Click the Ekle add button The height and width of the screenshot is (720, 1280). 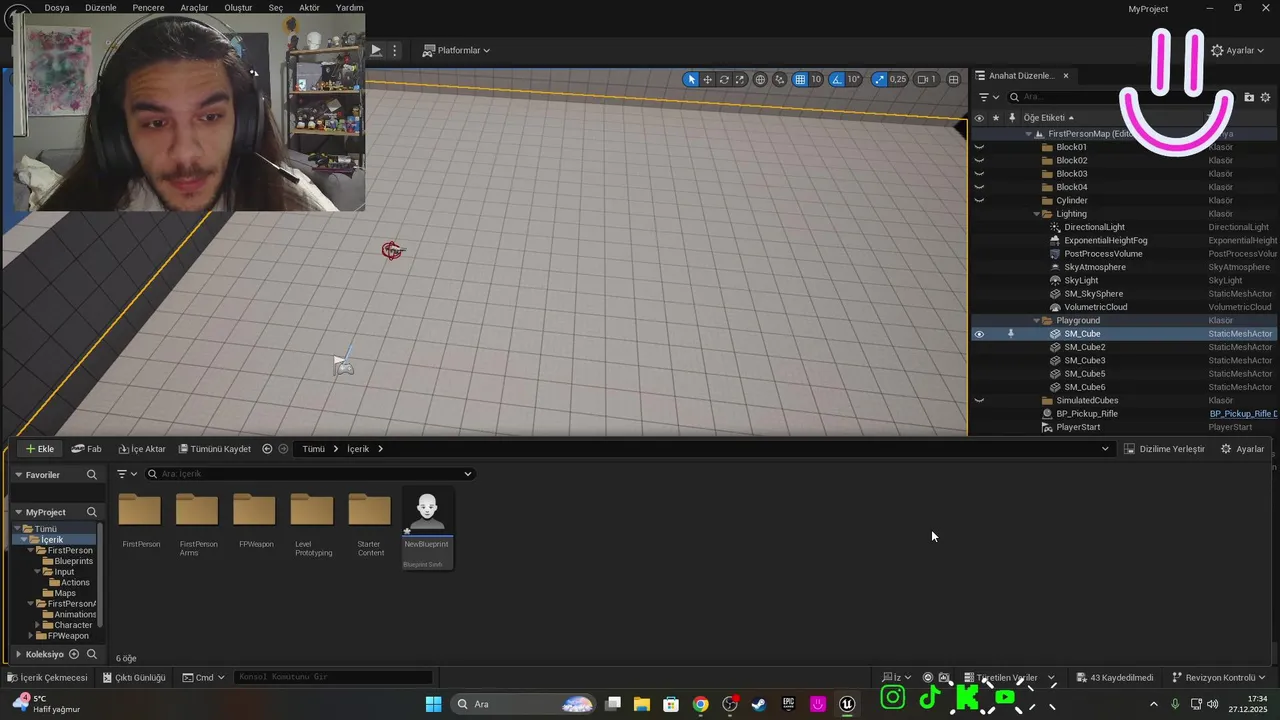tap(40, 449)
